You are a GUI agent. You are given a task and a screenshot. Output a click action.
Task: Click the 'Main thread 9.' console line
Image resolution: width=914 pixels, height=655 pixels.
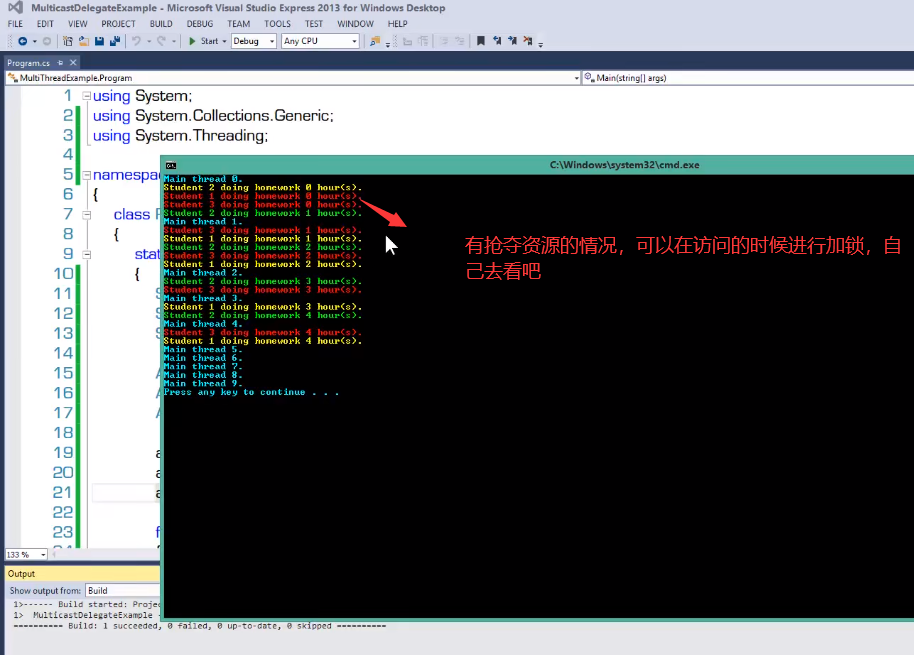click(203, 383)
